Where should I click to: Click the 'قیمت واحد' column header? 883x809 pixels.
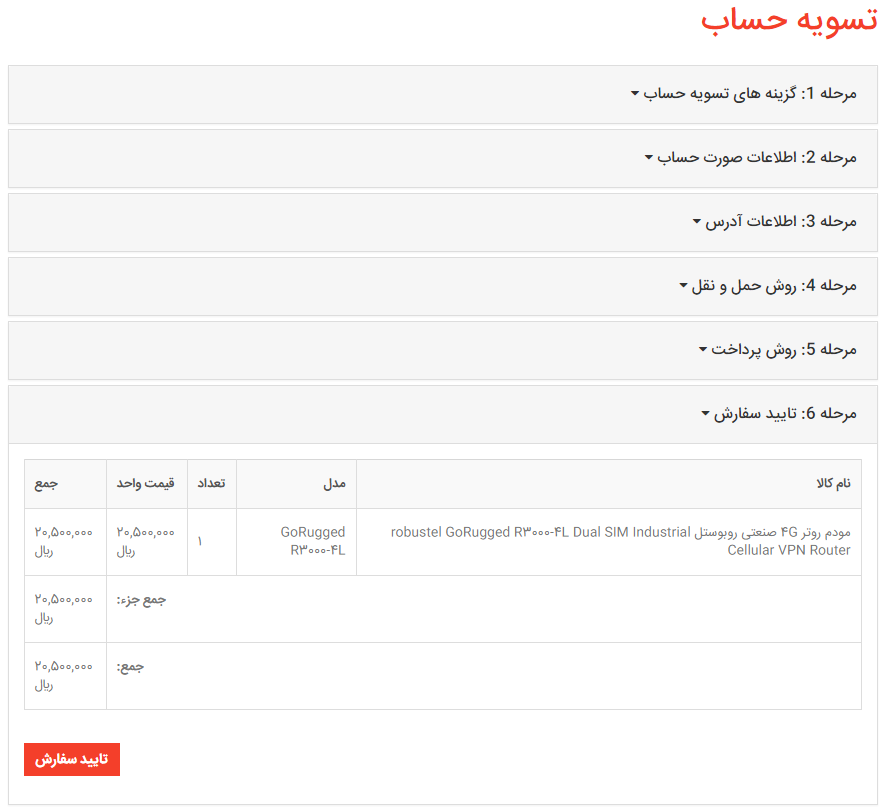pos(146,484)
